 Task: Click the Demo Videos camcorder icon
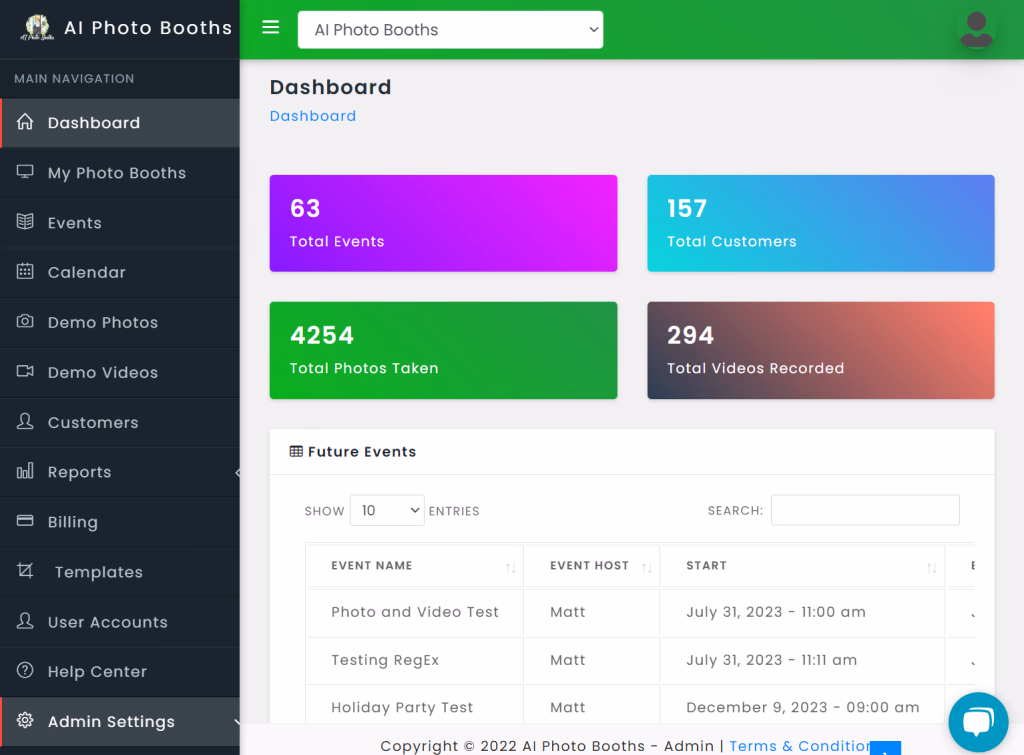pyautogui.click(x=25, y=372)
